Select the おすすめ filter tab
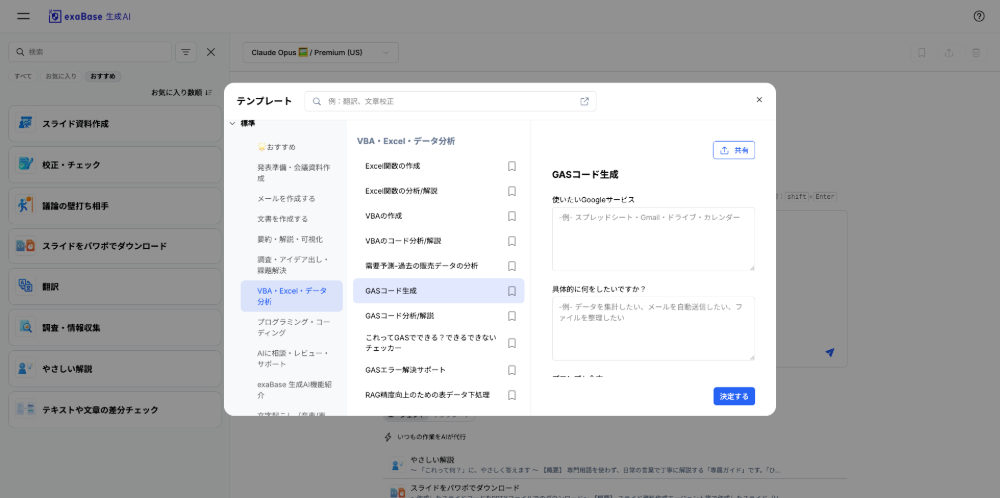The image size is (1000, 498). pyautogui.click(x=103, y=76)
